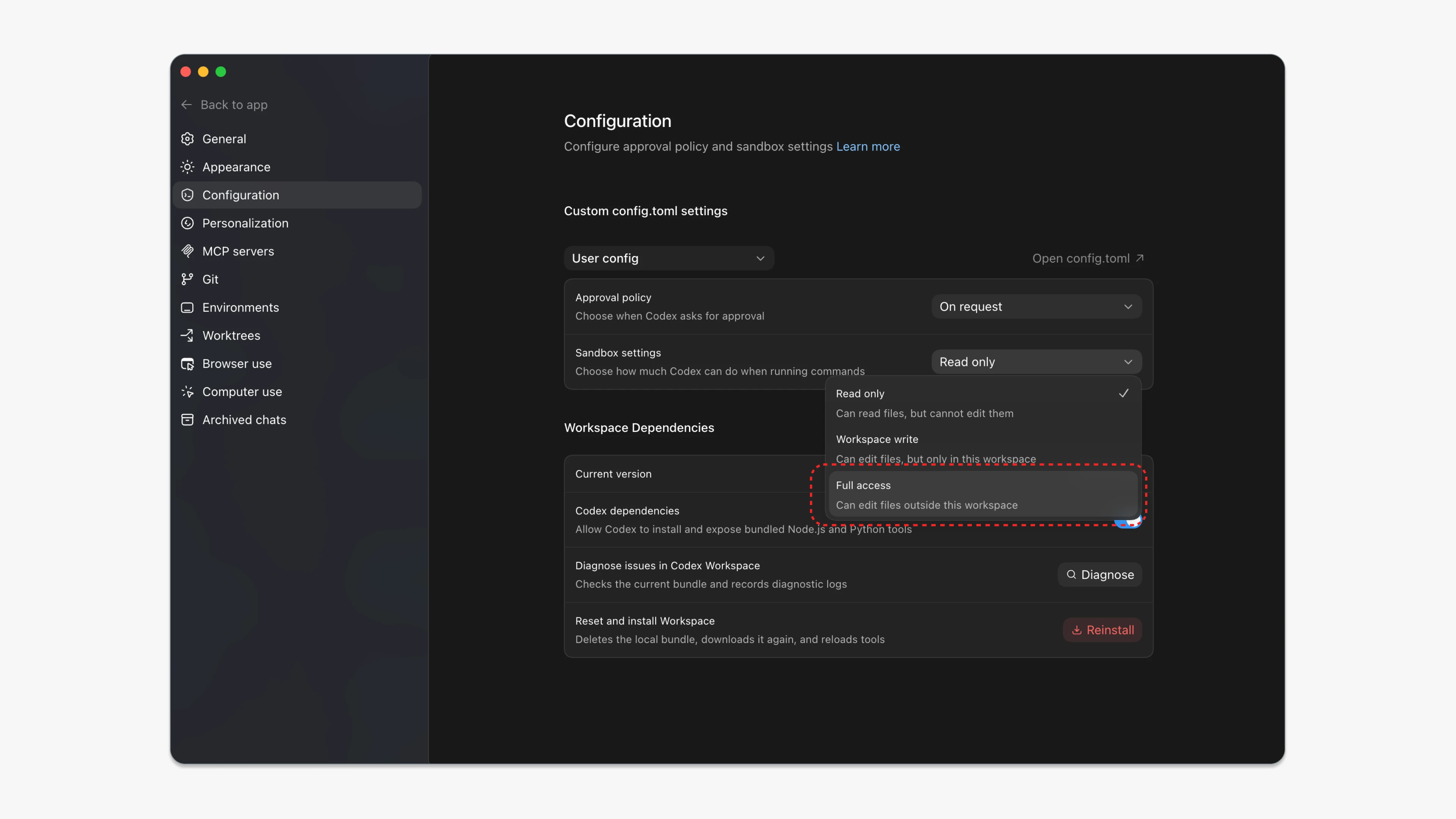Click the green maximize window button
The width and height of the screenshot is (1456, 819).
(221, 72)
